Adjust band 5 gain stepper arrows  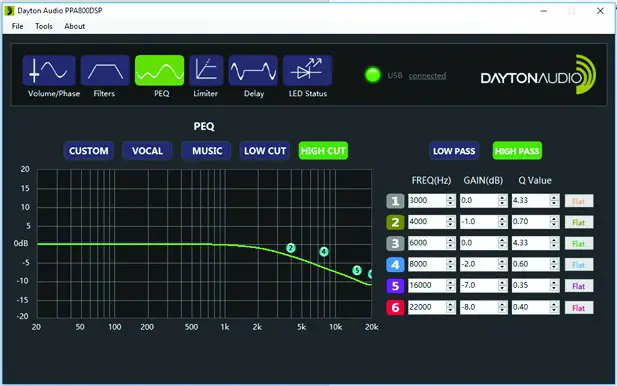[502, 286]
